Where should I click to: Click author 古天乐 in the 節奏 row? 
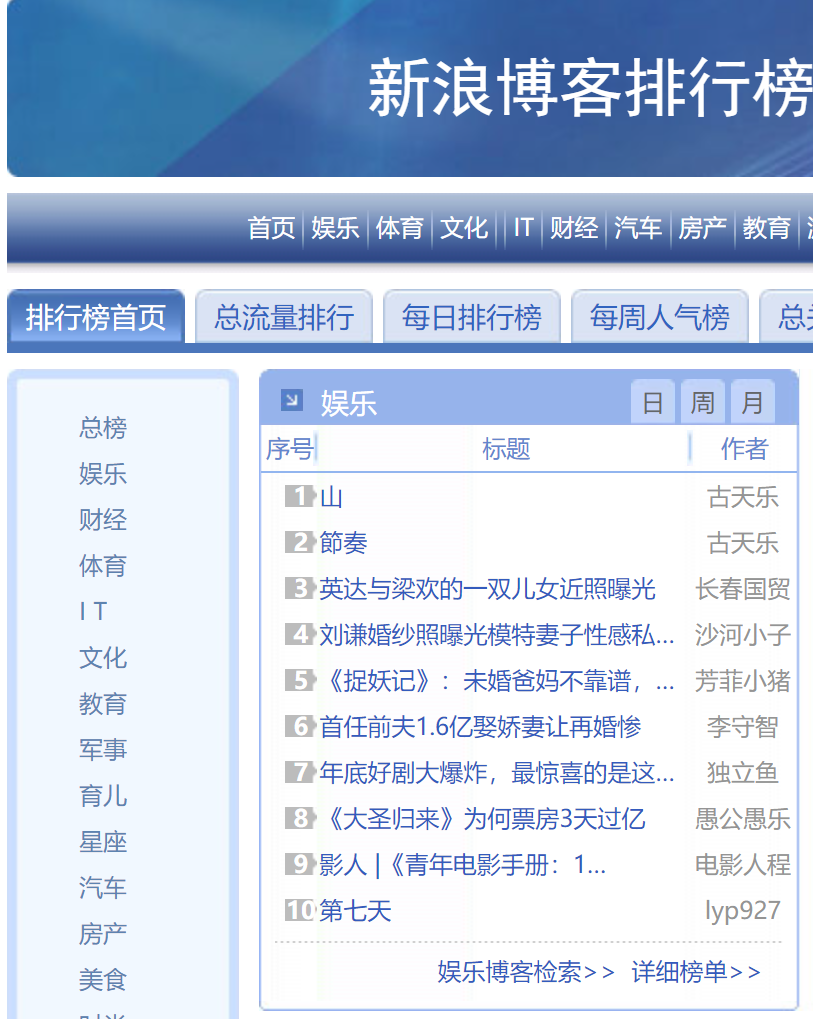[x=743, y=543]
